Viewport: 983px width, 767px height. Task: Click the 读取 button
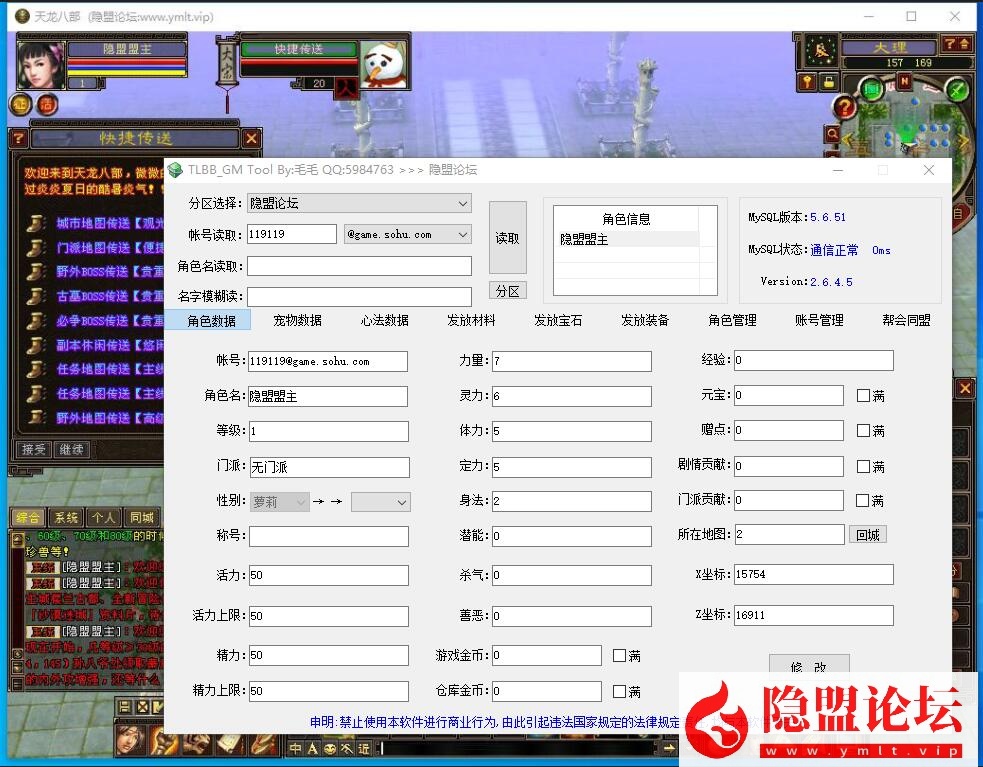(507, 238)
